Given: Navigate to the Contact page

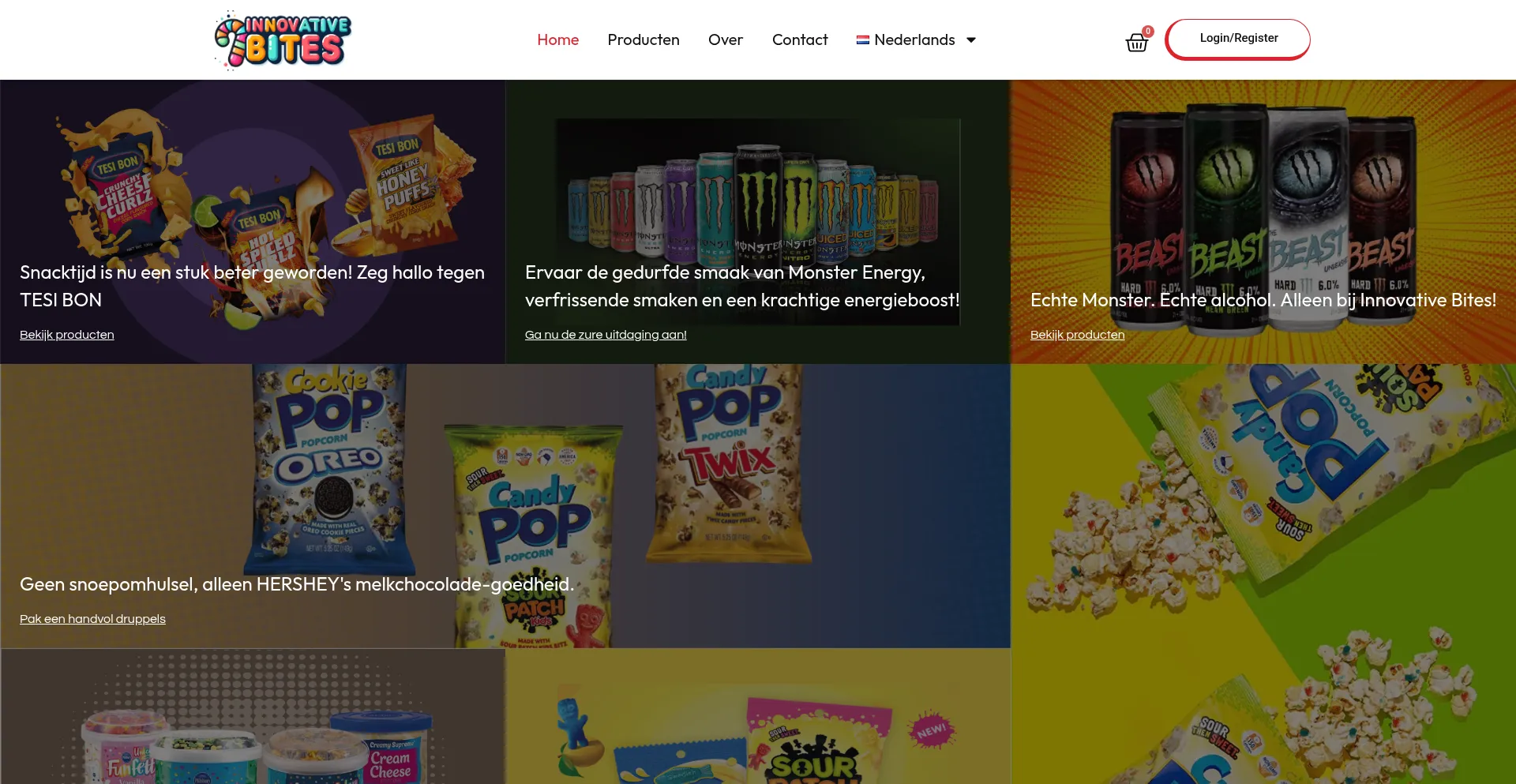Looking at the screenshot, I should point(800,39).
